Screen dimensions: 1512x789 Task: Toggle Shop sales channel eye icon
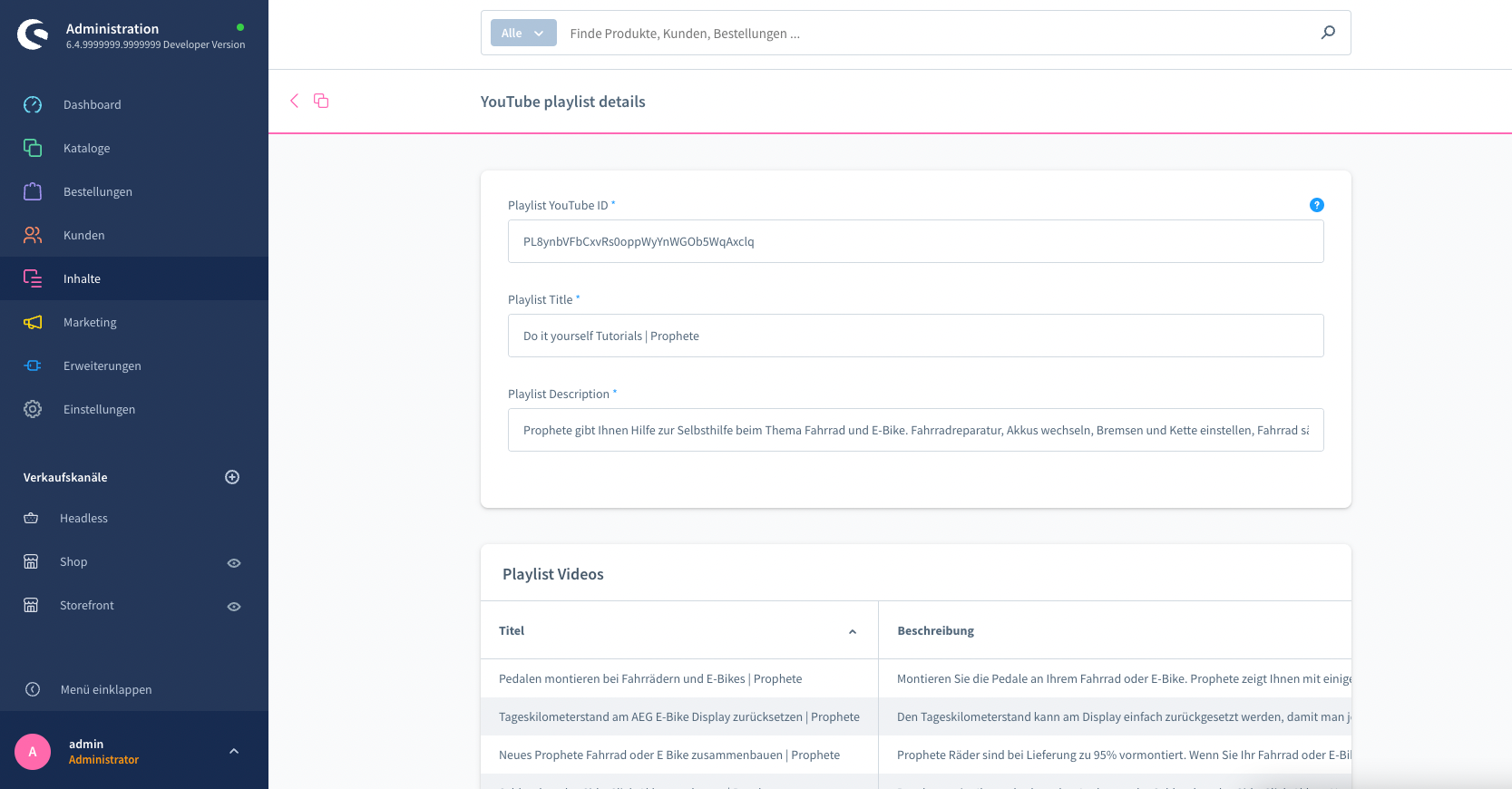click(x=234, y=563)
